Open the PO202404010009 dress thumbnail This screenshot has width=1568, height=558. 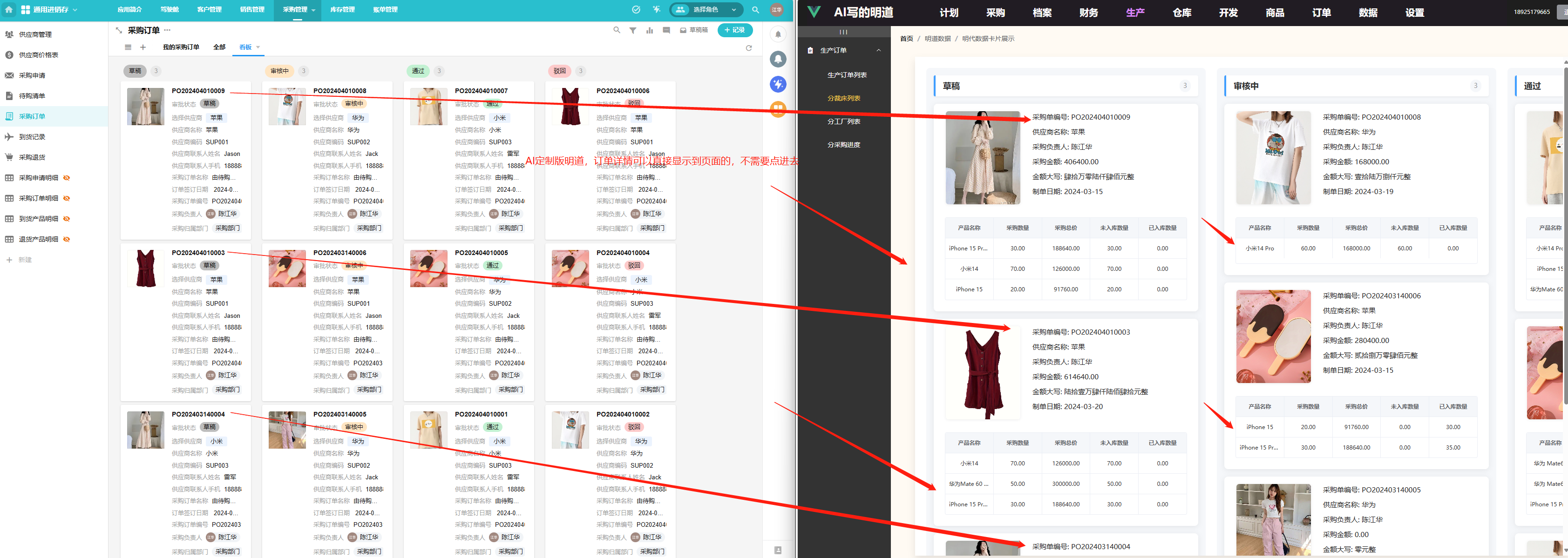[x=145, y=107]
